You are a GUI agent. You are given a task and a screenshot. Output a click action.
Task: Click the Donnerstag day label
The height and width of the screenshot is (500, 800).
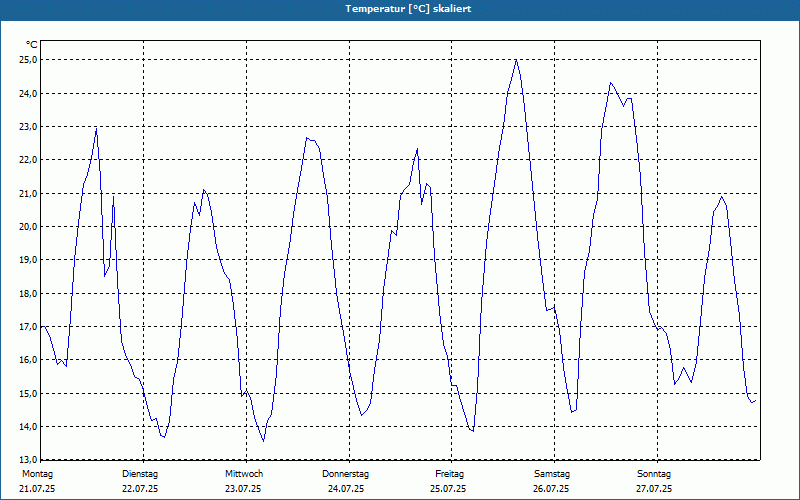point(345,474)
